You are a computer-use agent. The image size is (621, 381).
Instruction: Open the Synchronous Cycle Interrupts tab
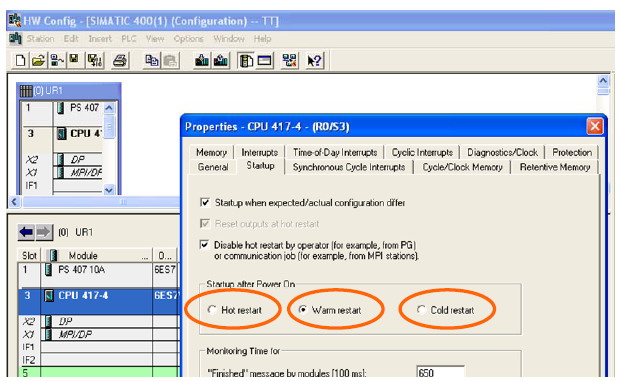[x=349, y=167]
